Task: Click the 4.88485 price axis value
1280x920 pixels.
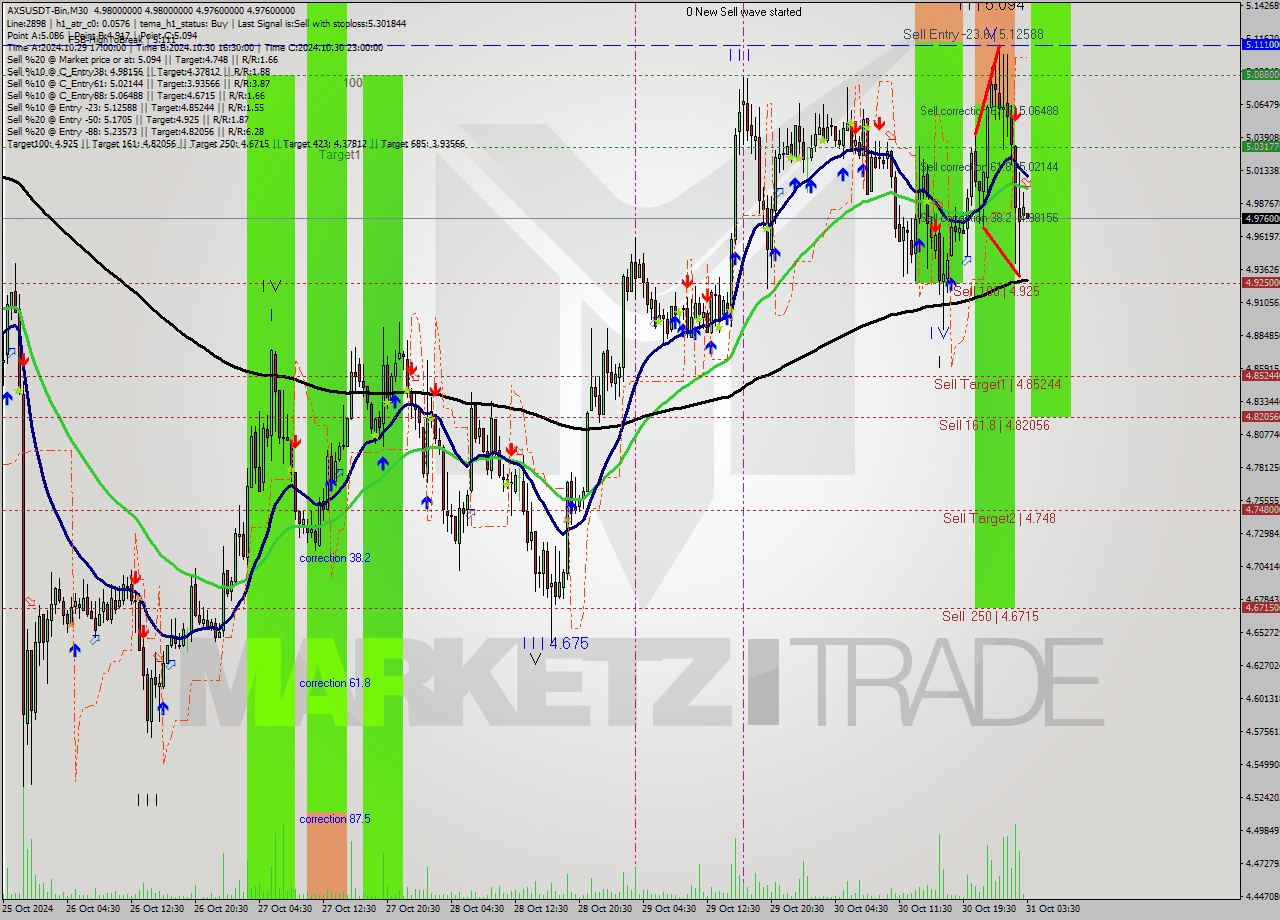Action: point(1261,335)
